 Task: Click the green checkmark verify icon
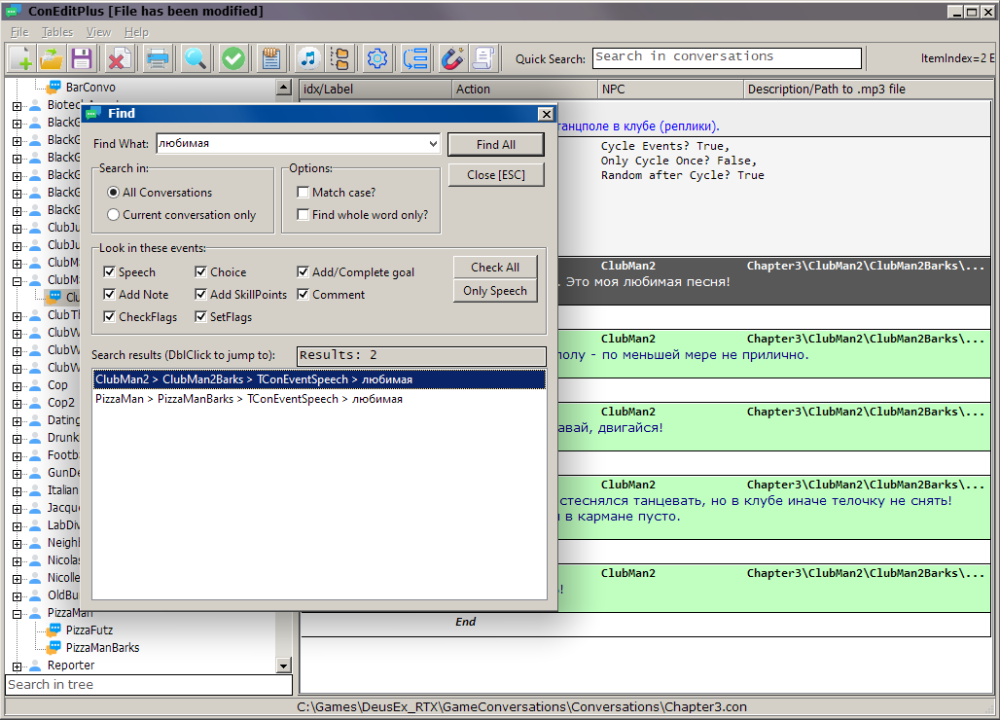coord(233,59)
